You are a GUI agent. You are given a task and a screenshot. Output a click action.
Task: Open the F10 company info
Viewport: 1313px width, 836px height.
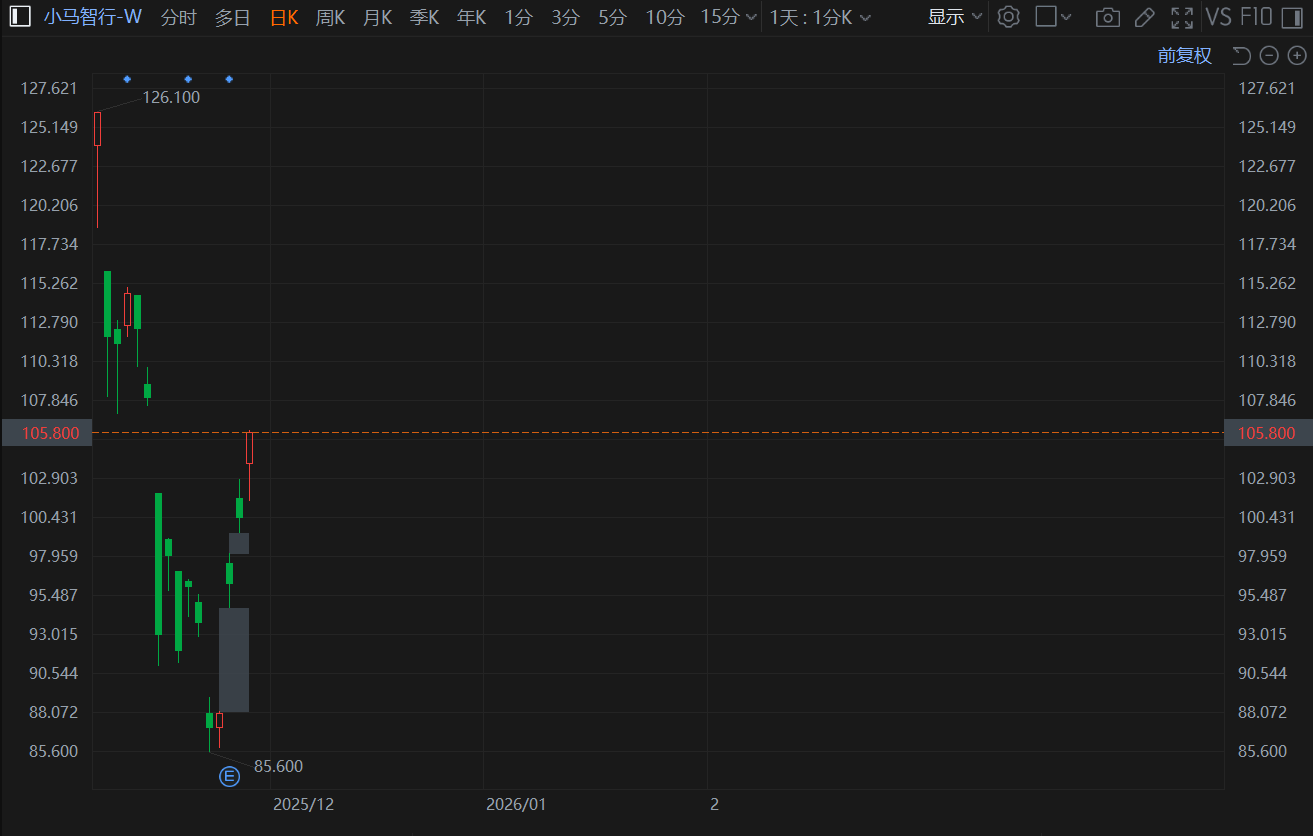(1255, 17)
